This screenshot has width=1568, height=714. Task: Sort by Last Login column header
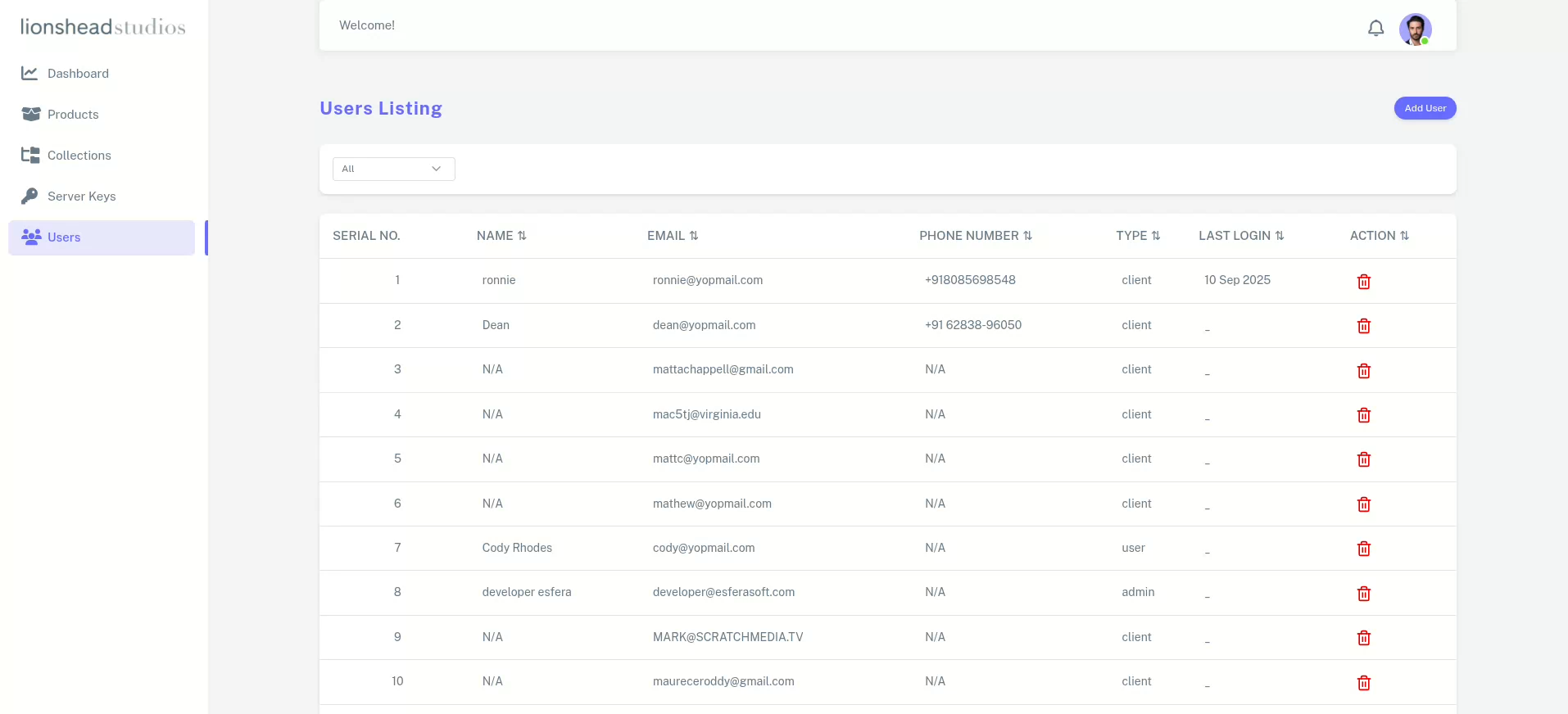point(1240,236)
